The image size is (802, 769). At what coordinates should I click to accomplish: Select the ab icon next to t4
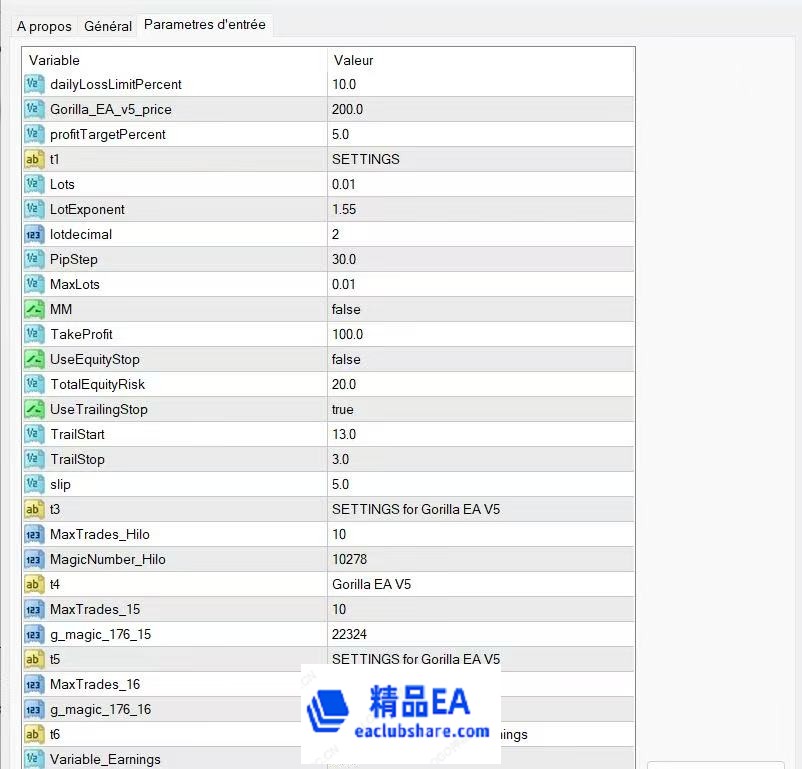click(33, 584)
